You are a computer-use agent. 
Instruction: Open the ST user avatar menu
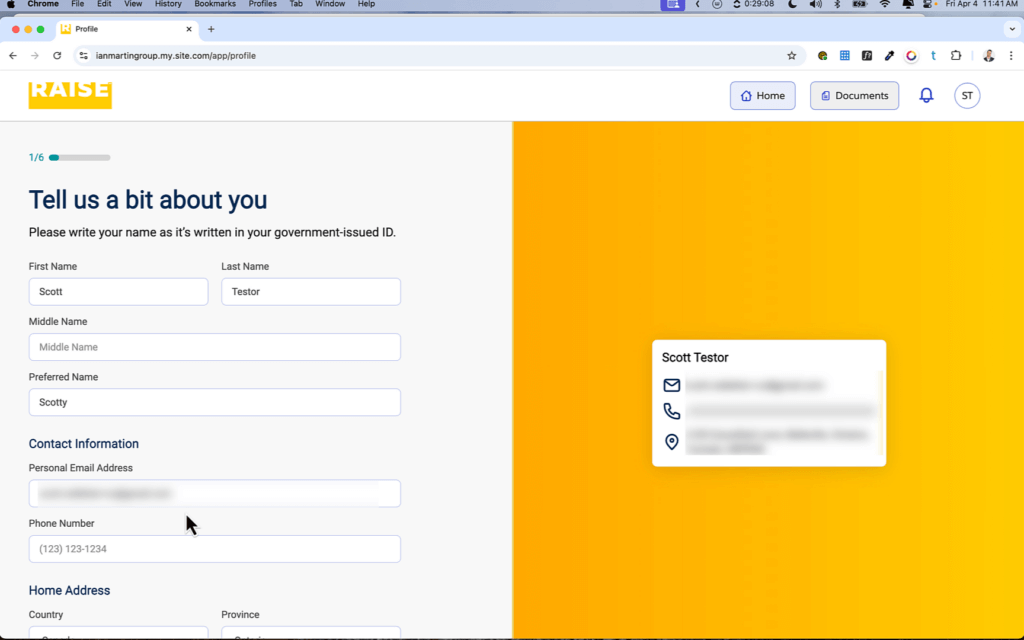967,96
